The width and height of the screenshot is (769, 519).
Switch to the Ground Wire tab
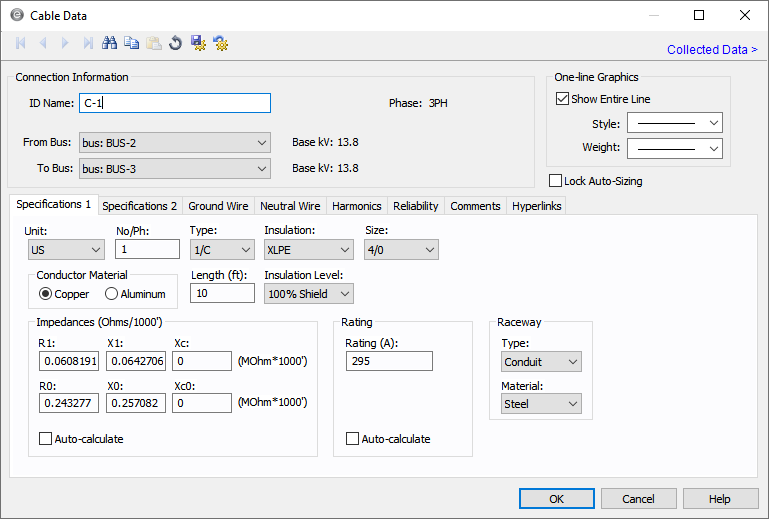[x=218, y=206]
